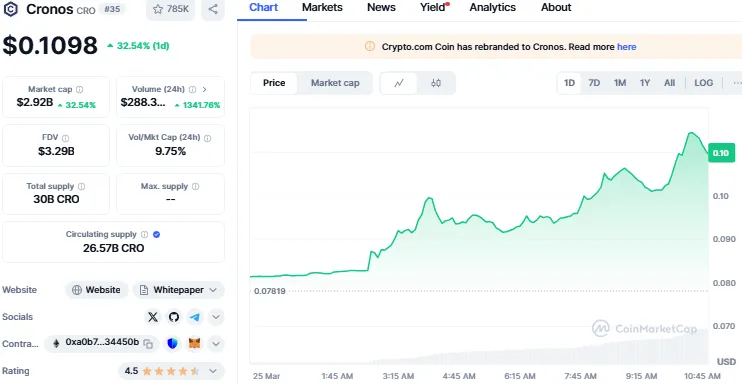Open the Yield tab

point(434,8)
